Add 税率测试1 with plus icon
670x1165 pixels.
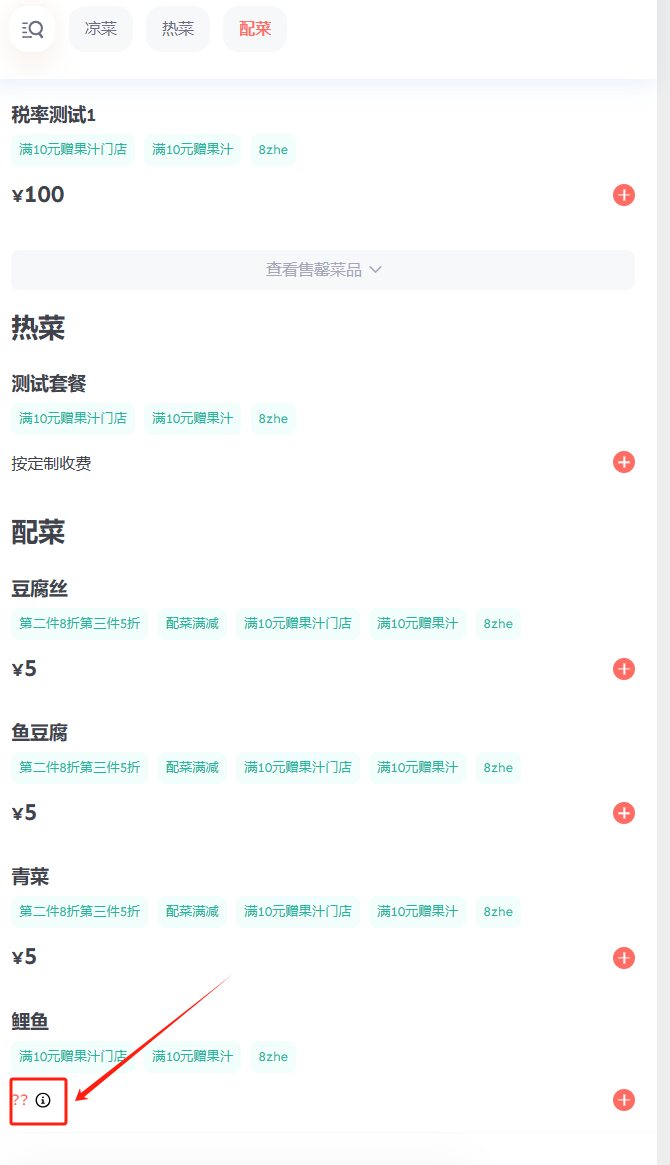click(624, 195)
